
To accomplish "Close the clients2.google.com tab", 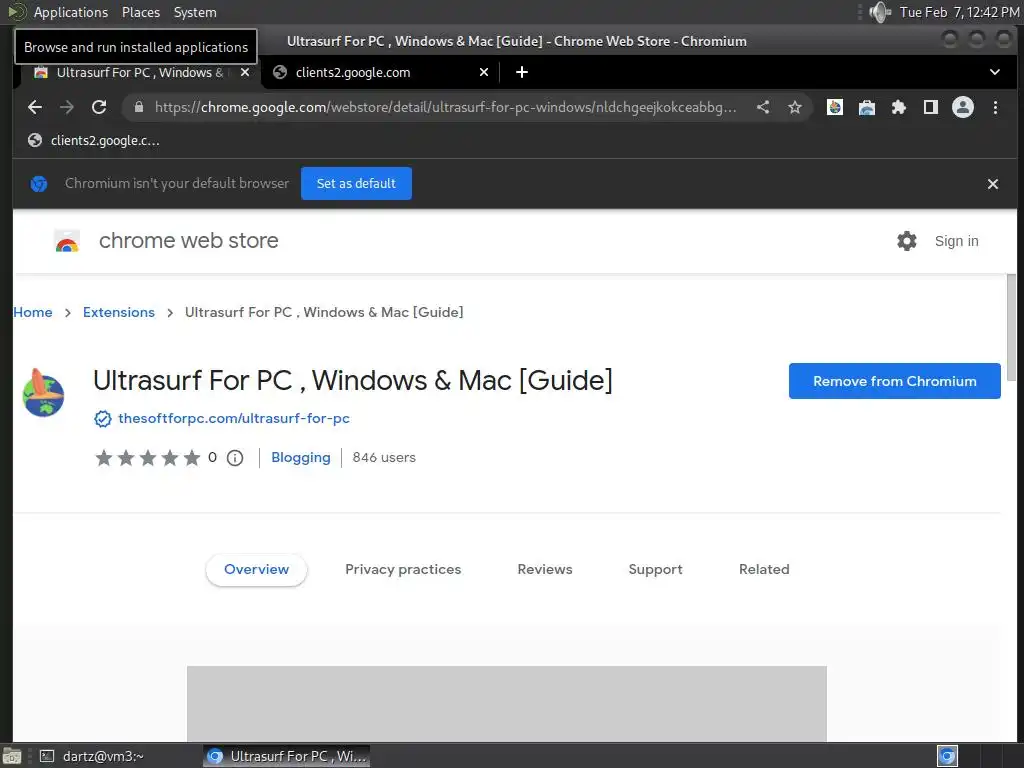I will 484,72.
